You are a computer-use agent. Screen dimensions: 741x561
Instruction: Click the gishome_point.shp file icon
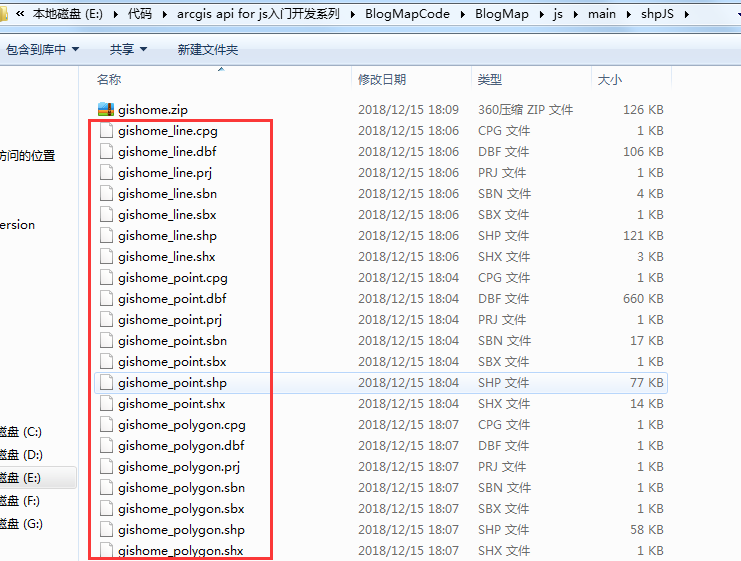click(x=106, y=382)
